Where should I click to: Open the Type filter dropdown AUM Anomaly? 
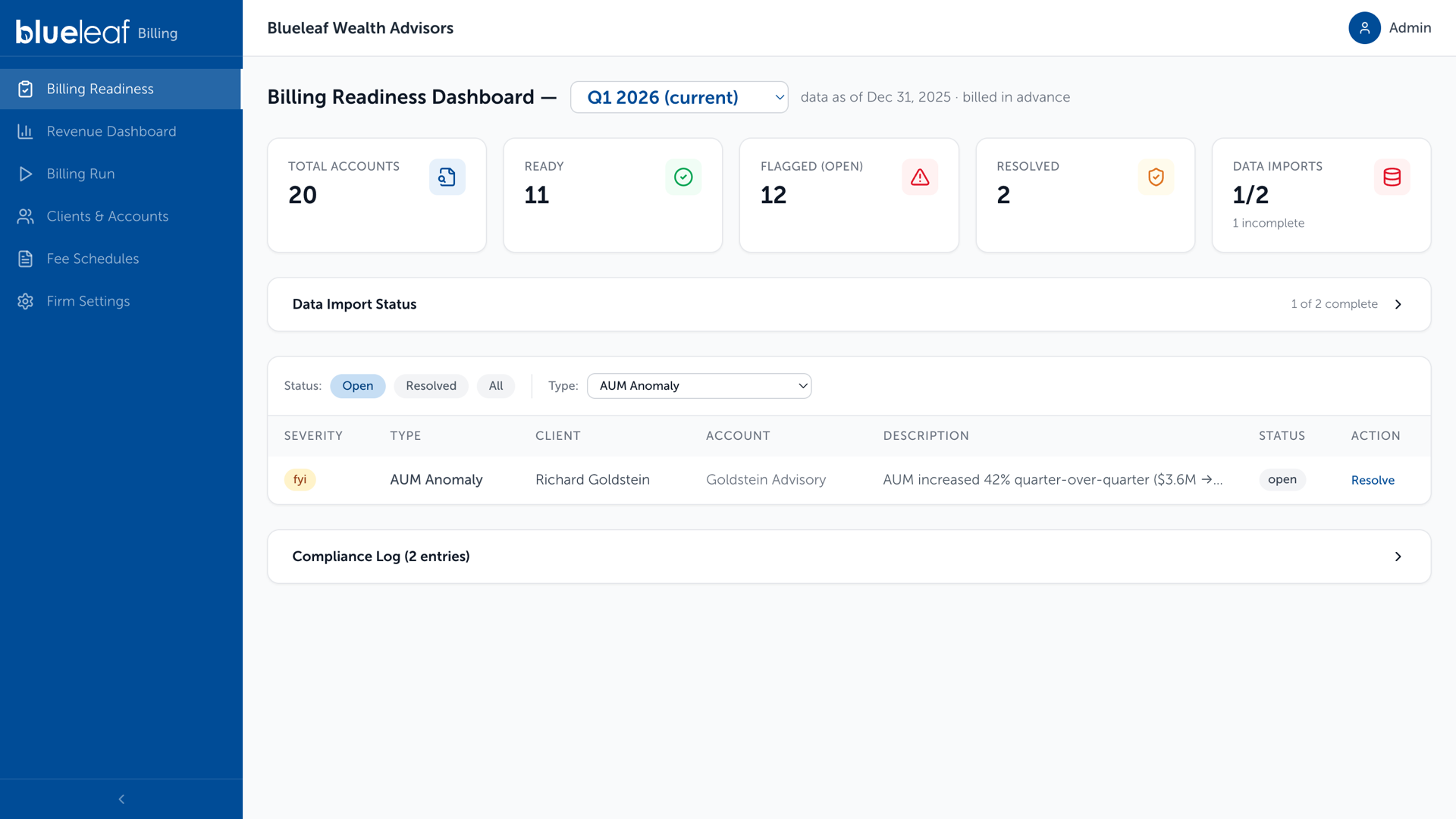(699, 386)
